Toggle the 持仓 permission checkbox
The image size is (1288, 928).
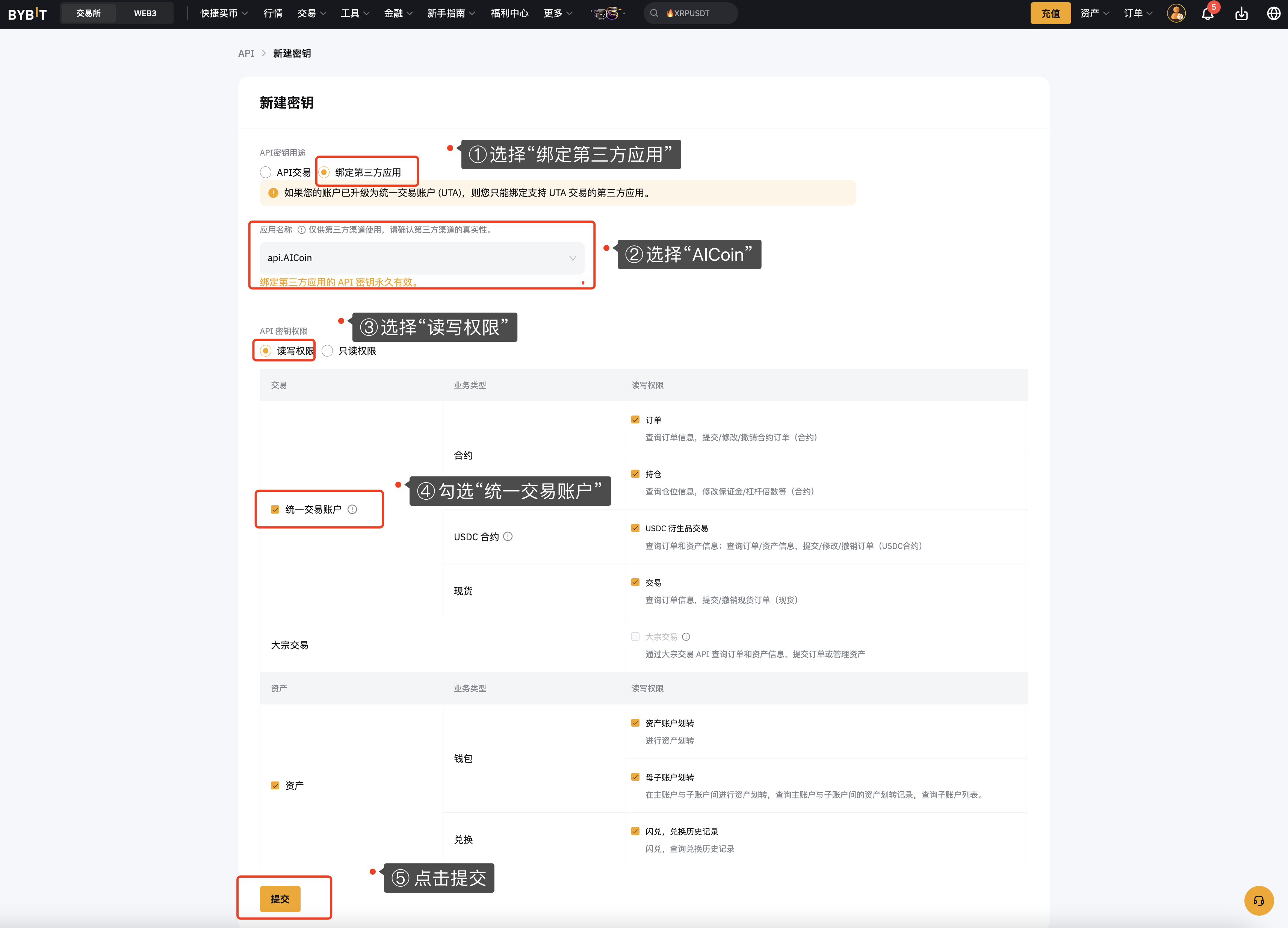tap(635, 474)
